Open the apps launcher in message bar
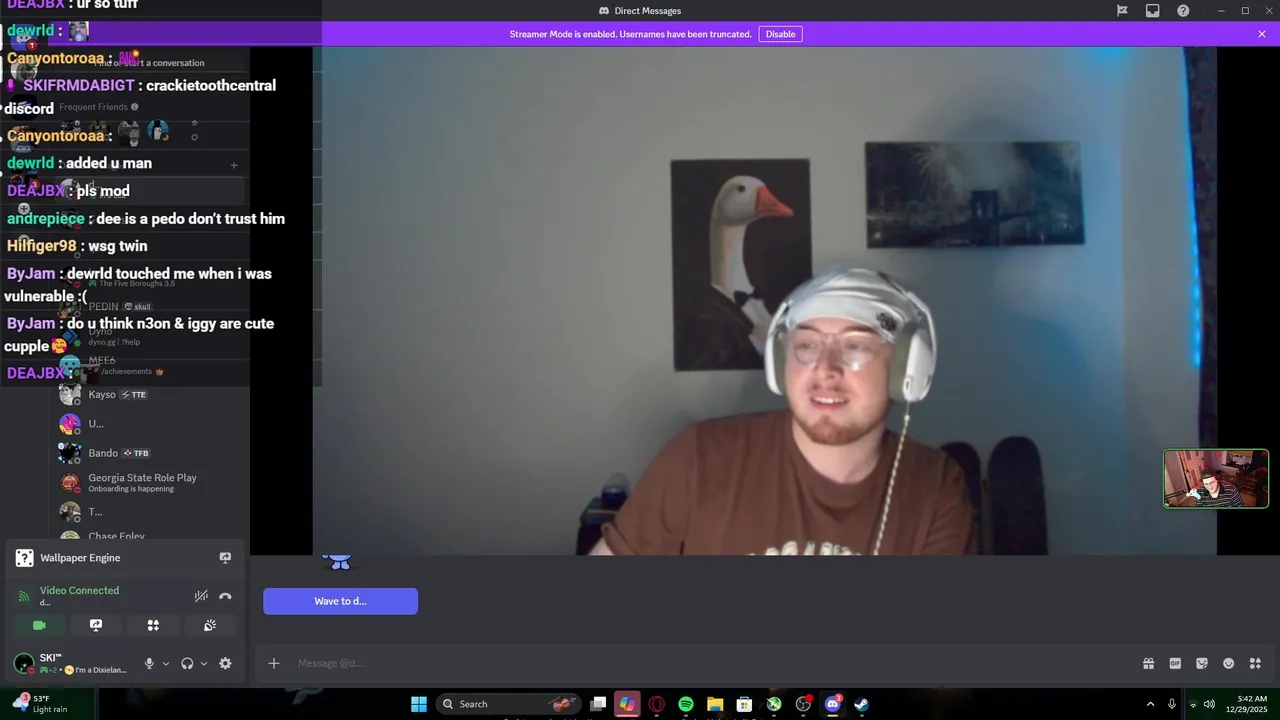 1255,663
